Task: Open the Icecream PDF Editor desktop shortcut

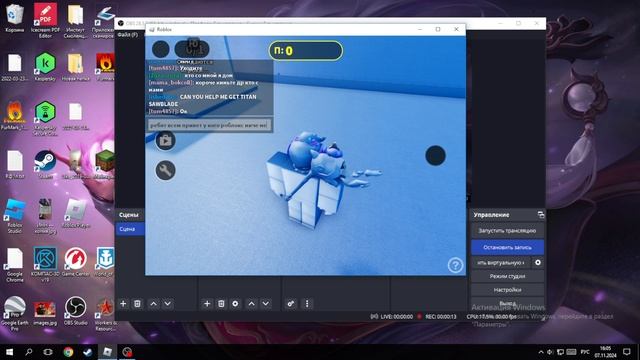Action: coord(45,20)
